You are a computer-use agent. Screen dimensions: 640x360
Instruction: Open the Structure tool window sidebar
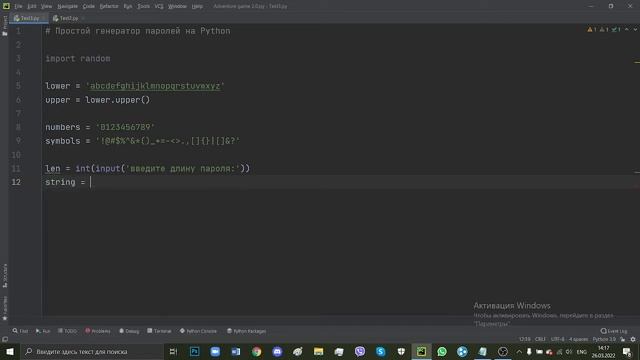click(x=5, y=276)
